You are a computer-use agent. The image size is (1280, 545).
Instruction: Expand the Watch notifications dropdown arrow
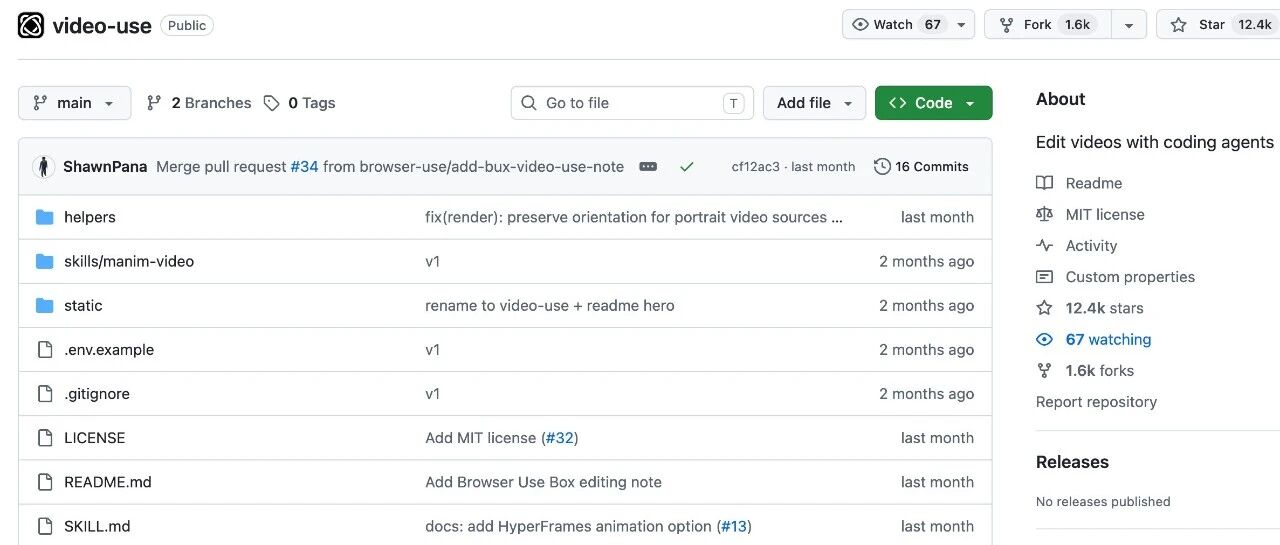click(x=961, y=25)
